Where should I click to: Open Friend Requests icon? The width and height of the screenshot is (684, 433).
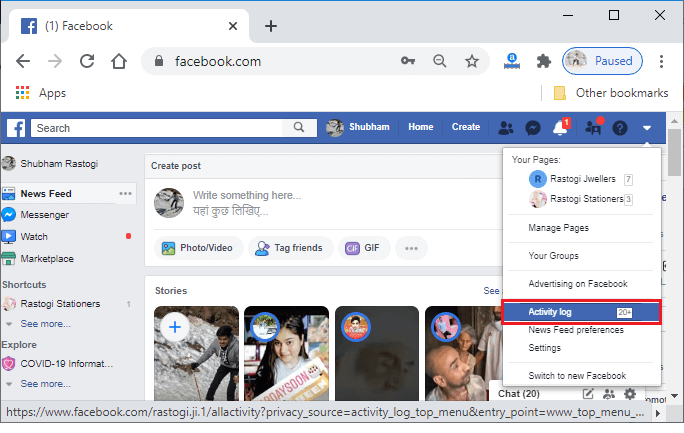506,128
